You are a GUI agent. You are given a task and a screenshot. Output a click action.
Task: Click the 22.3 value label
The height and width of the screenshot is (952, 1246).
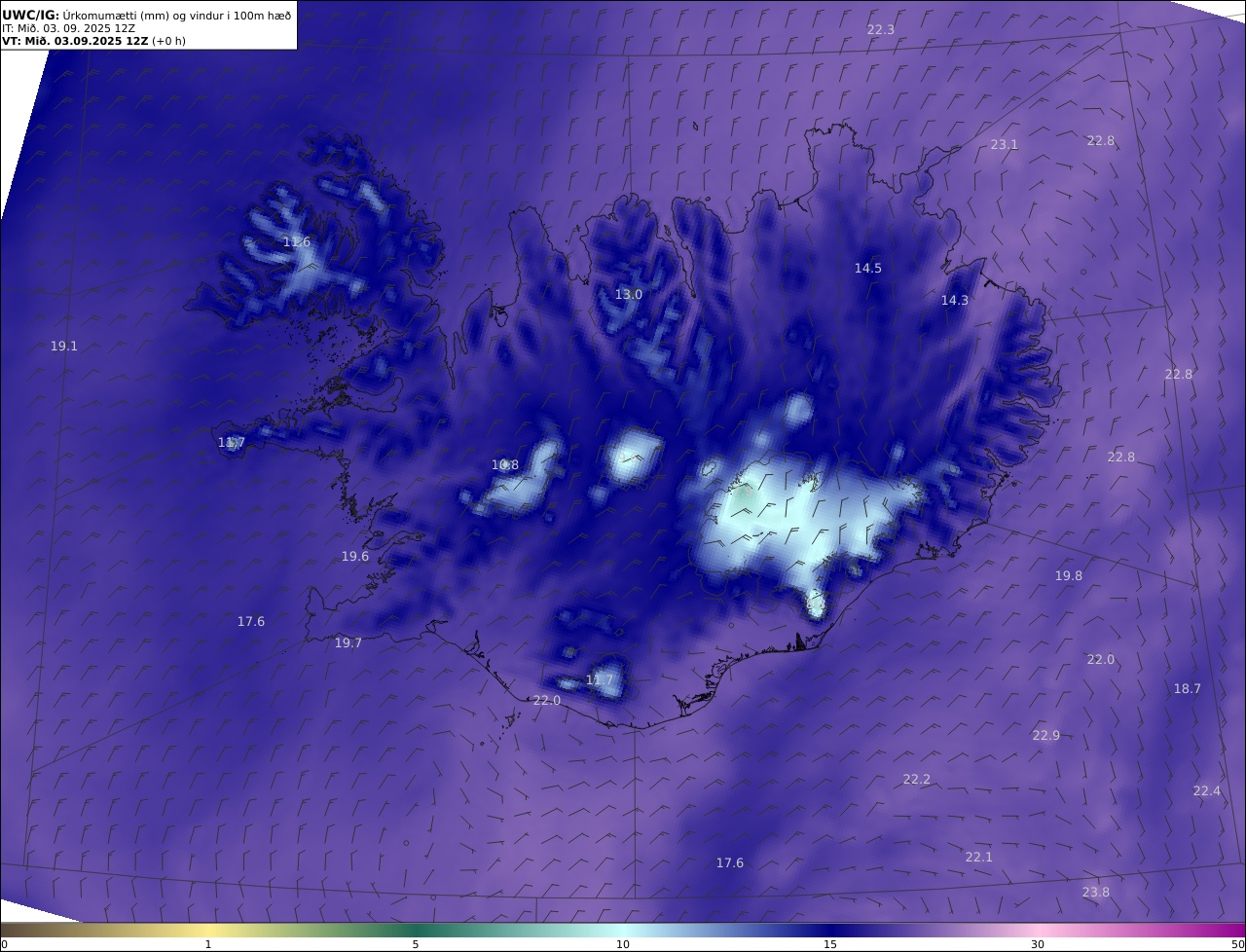click(x=880, y=30)
